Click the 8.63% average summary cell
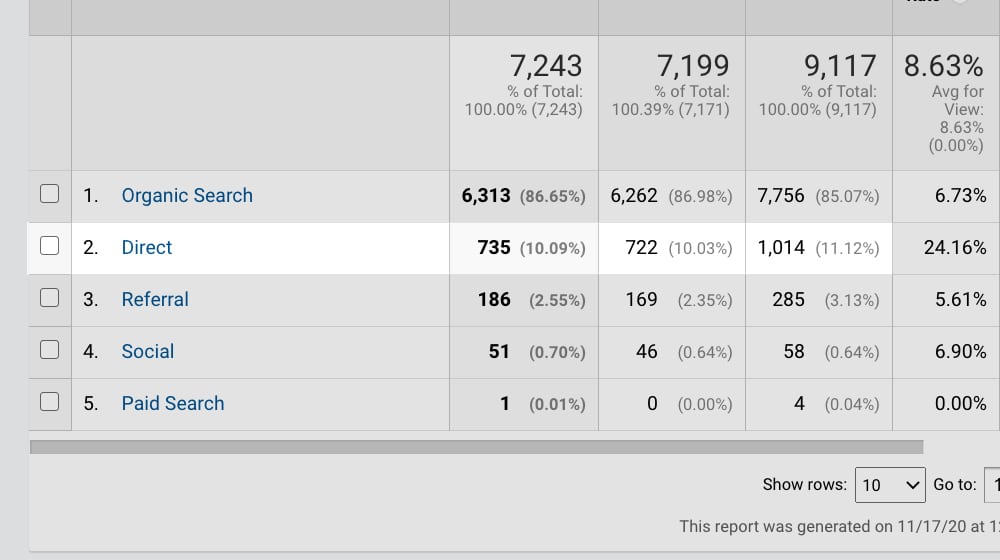 pos(944,67)
